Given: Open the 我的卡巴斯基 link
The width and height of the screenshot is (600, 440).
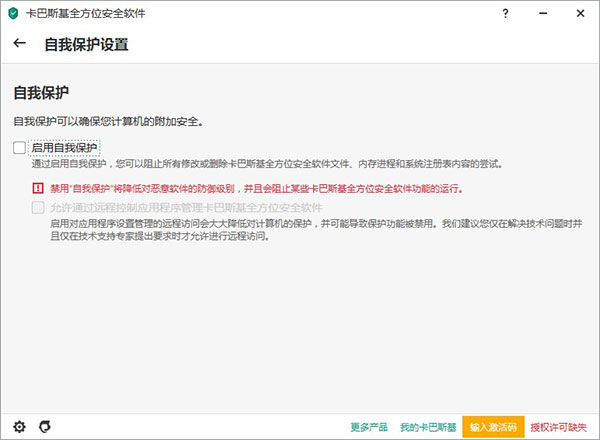Looking at the screenshot, I should coord(427,427).
